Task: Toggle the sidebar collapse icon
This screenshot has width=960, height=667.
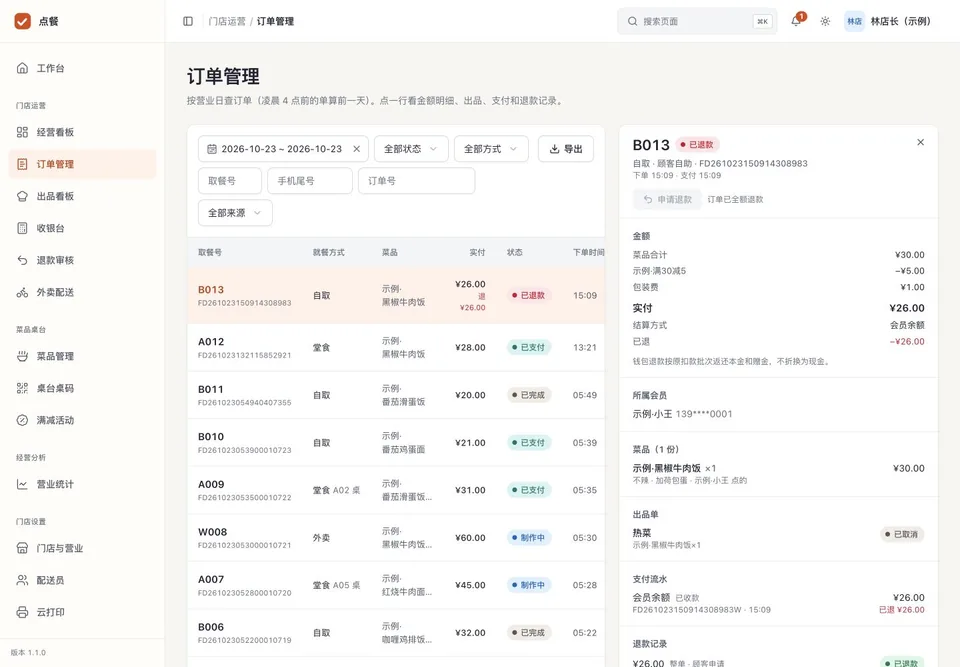Action: (x=188, y=21)
